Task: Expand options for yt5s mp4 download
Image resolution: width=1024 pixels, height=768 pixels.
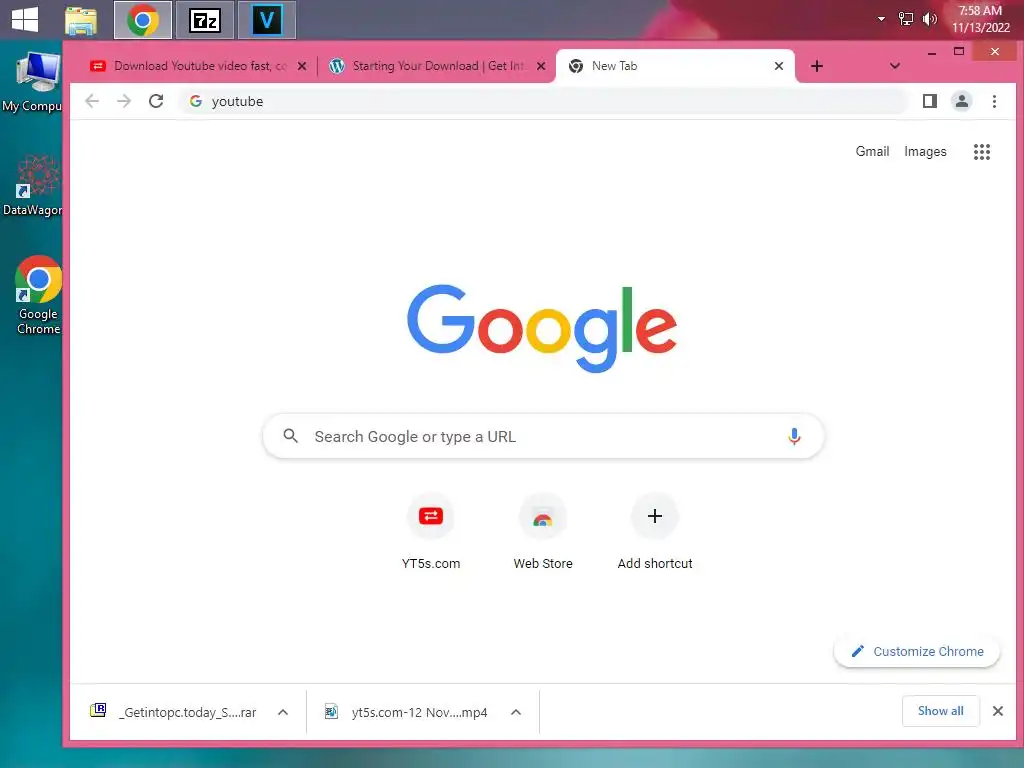Action: coord(516,712)
